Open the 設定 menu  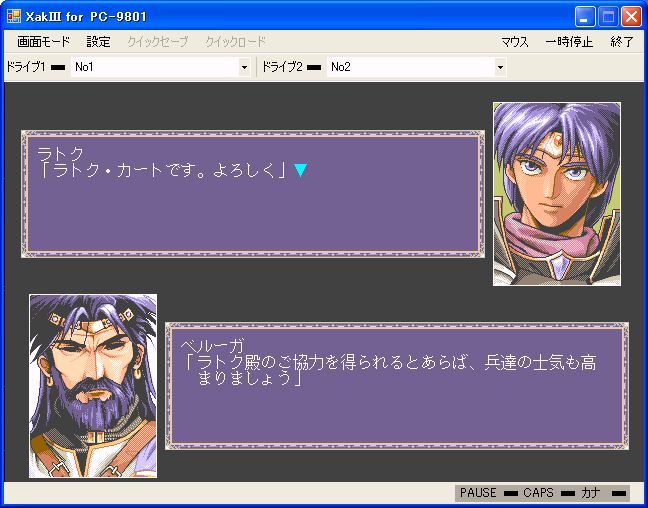[98, 42]
